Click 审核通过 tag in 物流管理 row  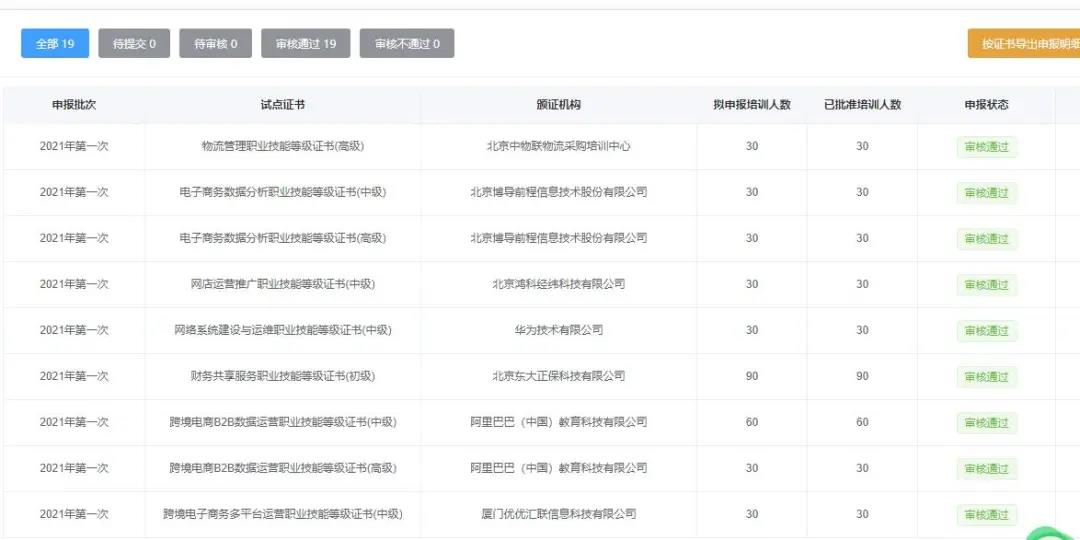[x=986, y=147]
